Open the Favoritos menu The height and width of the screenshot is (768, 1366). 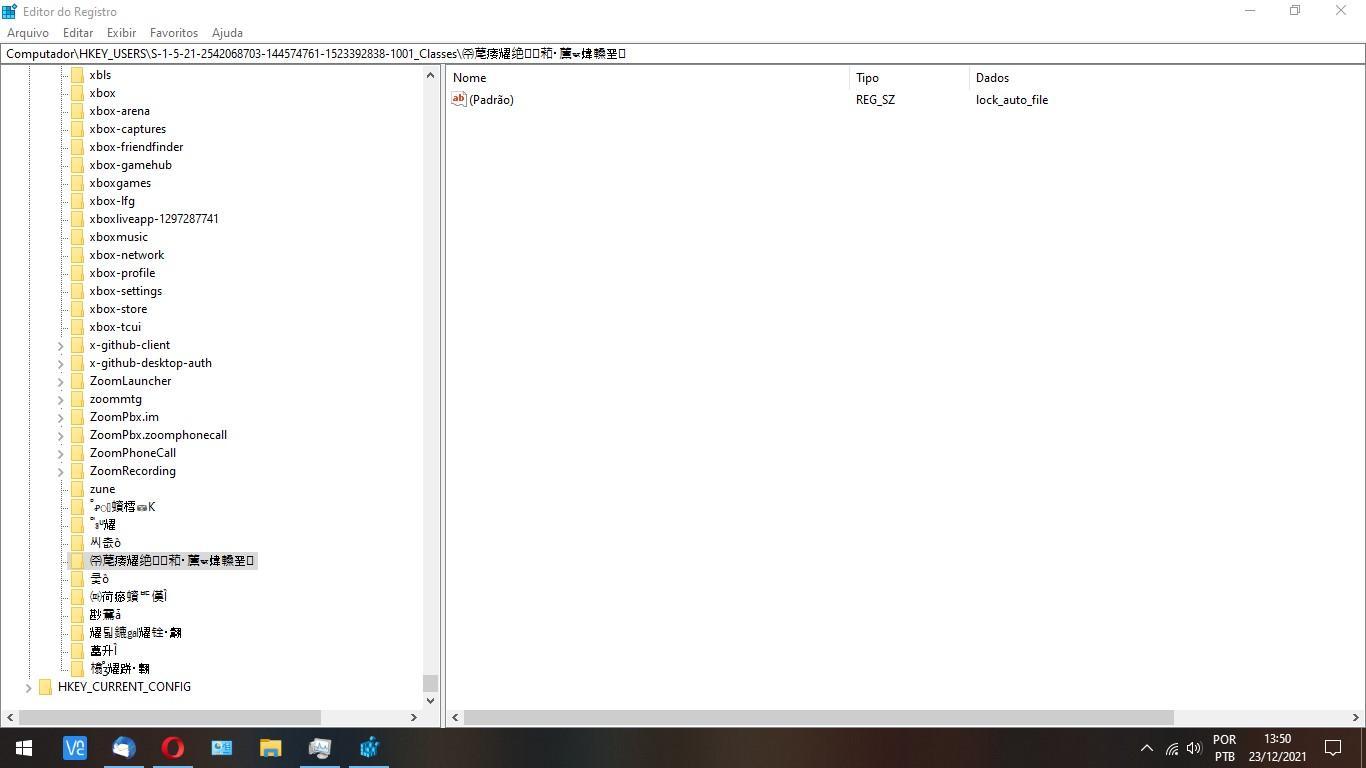(174, 33)
